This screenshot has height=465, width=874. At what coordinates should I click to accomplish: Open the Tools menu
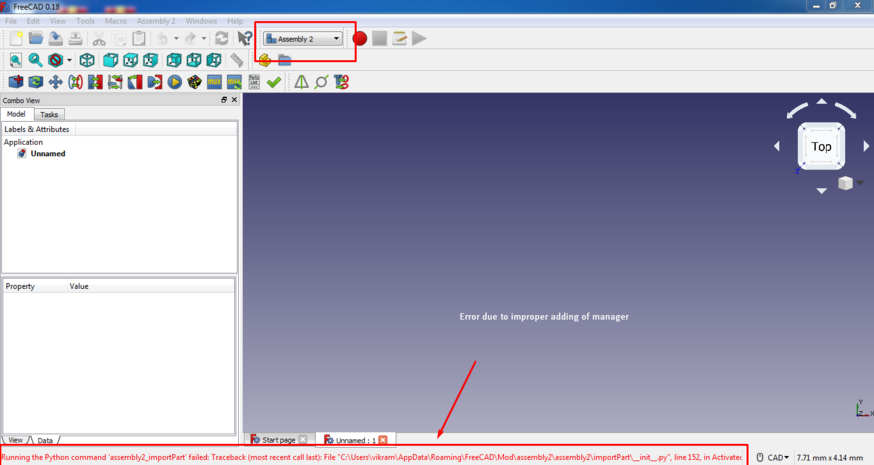click(85, 21)
